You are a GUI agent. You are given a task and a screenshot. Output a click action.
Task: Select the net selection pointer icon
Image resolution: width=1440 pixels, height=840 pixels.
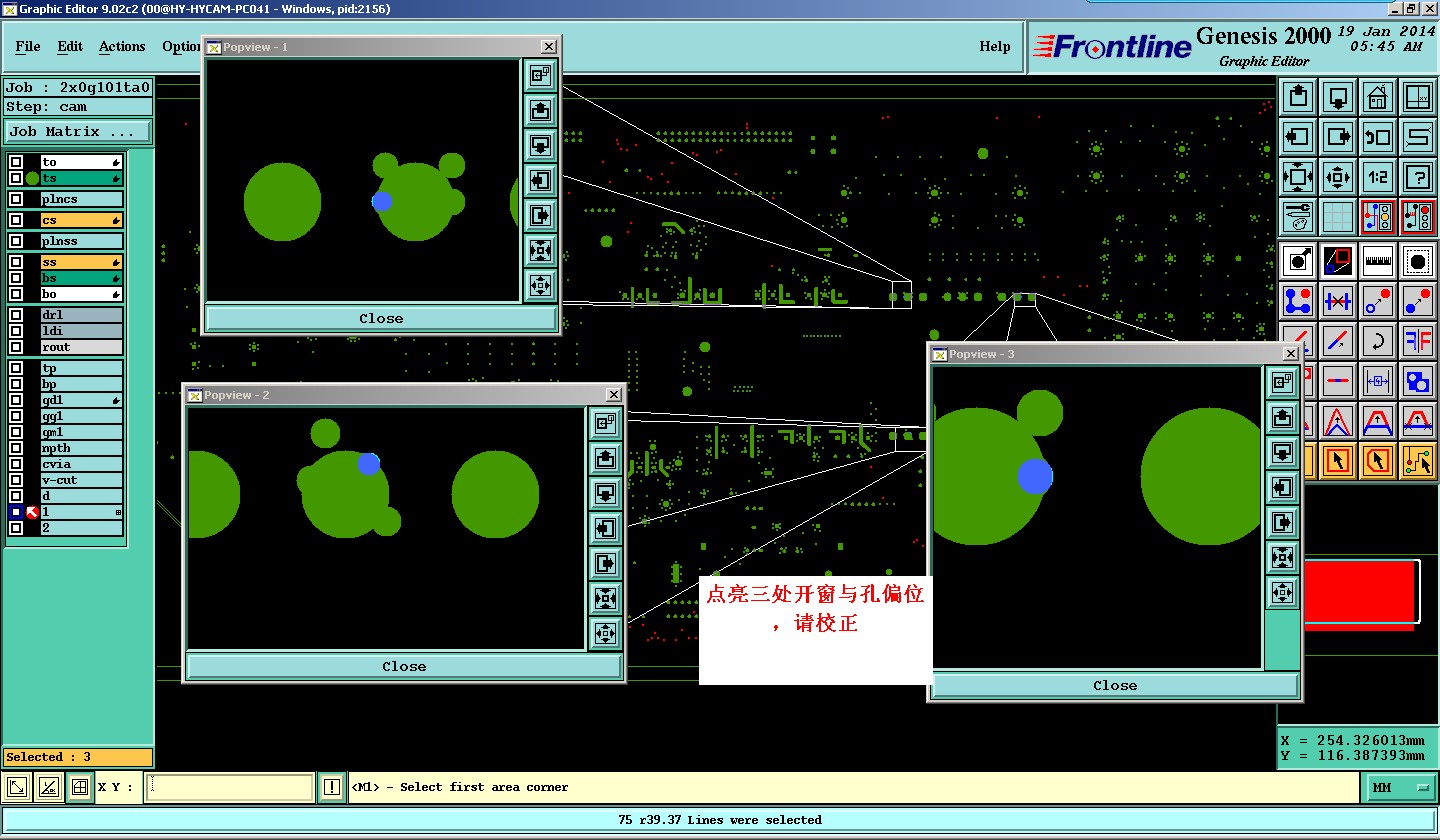[x=1418, y=461]
